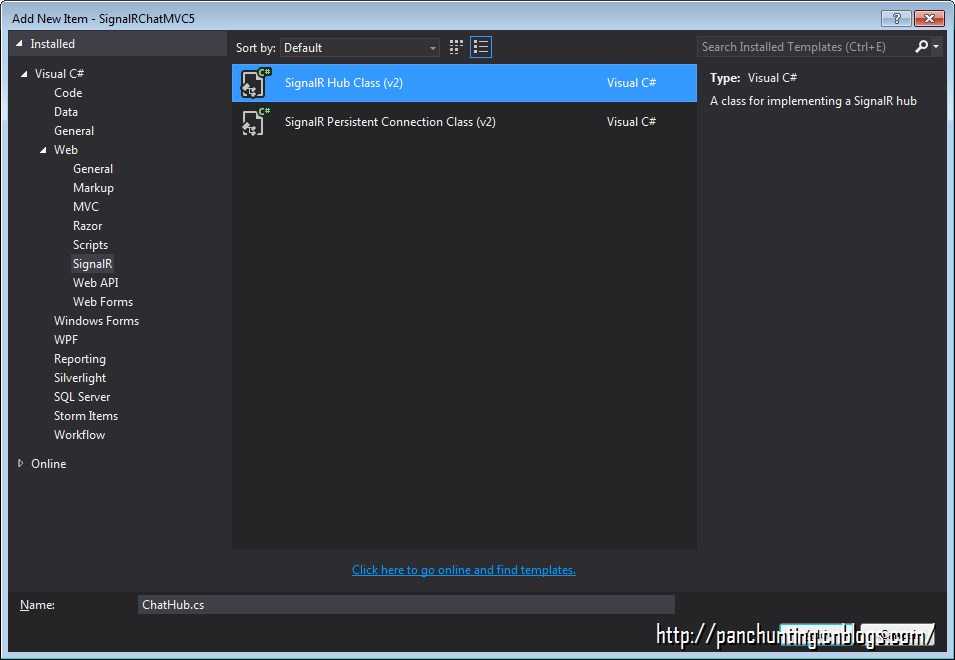Viewport: 955px width, 660px height.
Task: Choose SignalR Hub Class (v2) template
Action: click(x=464, y=83)
